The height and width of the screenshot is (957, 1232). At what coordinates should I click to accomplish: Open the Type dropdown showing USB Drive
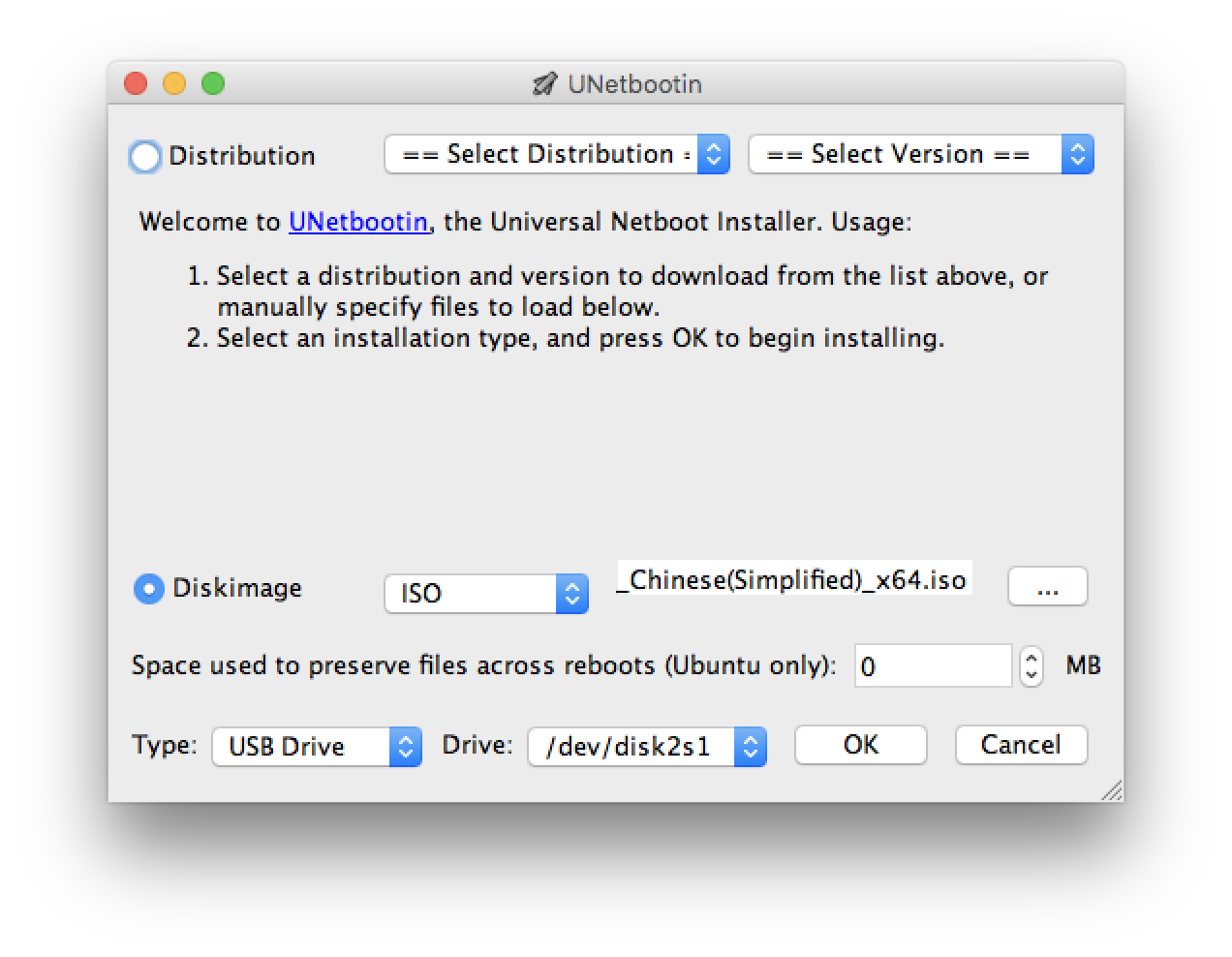pos(317,746)
